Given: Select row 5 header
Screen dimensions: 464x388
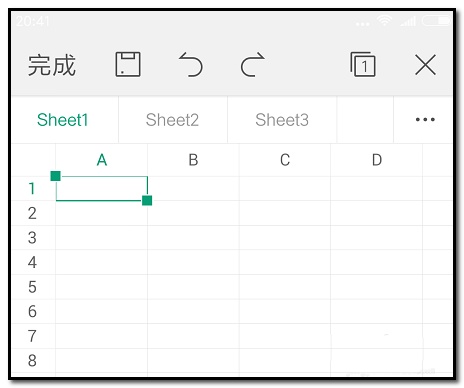Looking at the screenshot, I should click(x=32, y=287).
